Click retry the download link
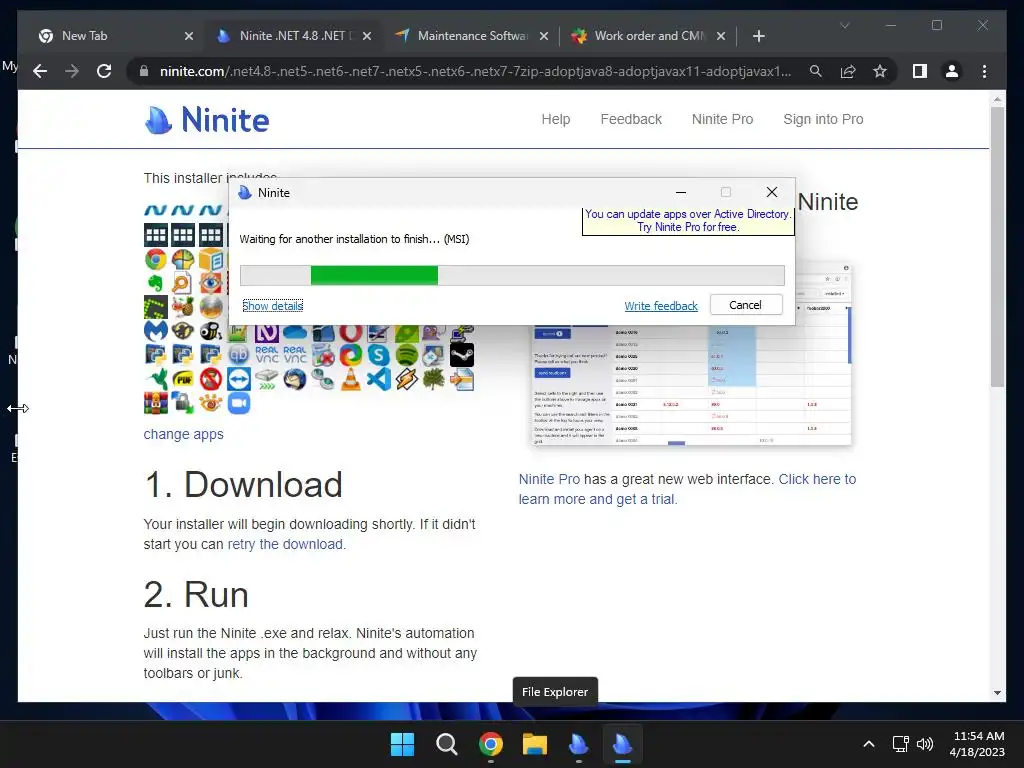 (285, 544)
